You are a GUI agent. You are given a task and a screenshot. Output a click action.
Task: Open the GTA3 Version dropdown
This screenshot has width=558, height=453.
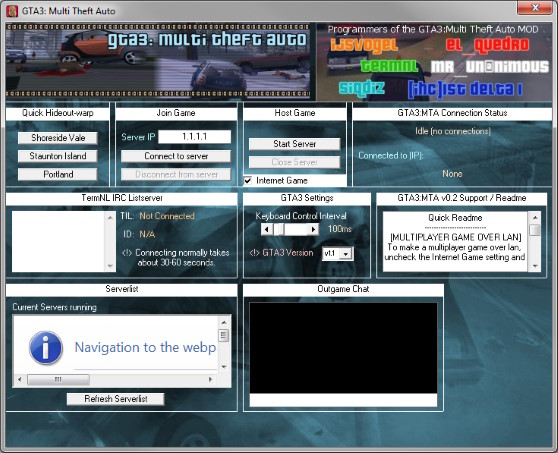[346, 254]
